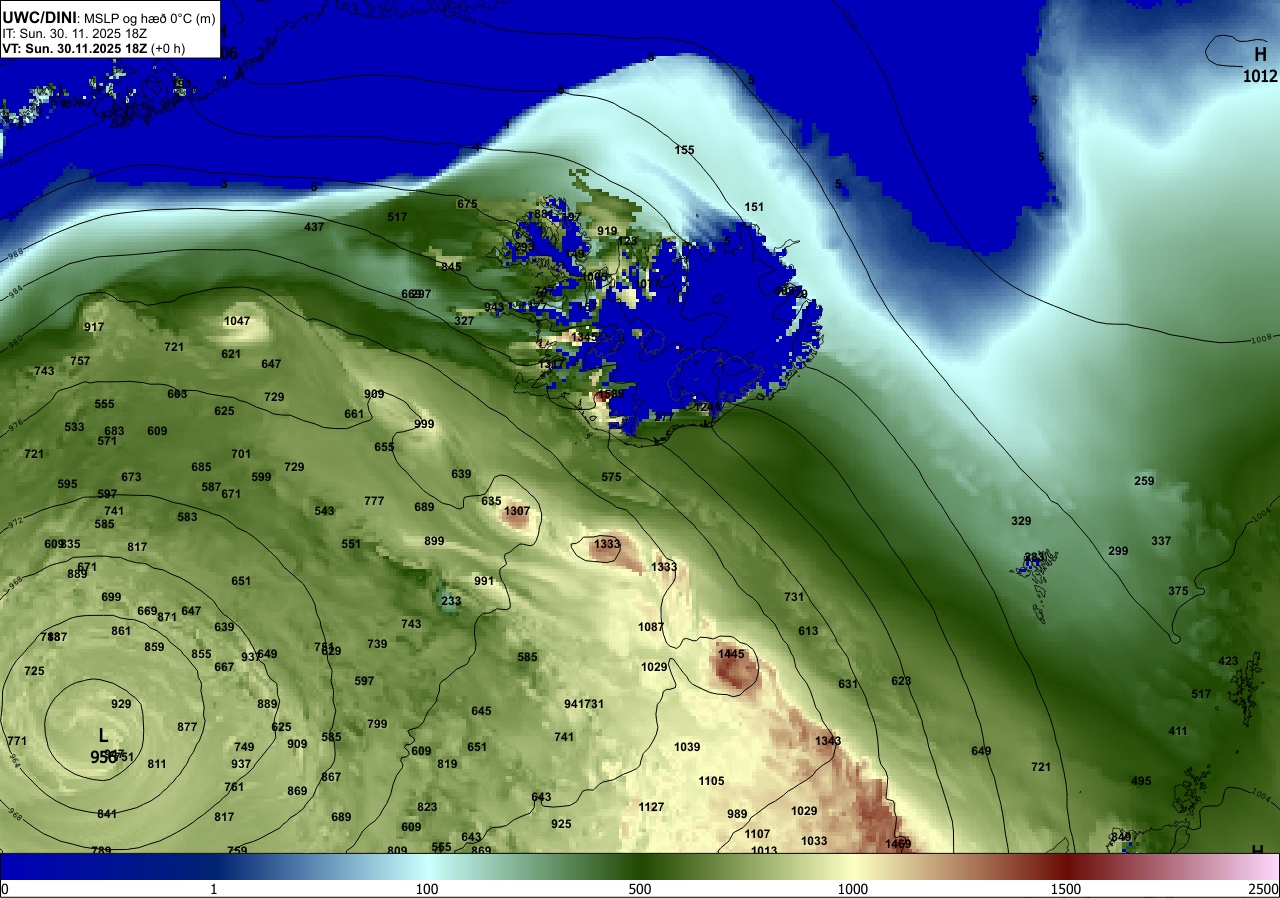Click the 1039 height value

[x=687, y=747]
